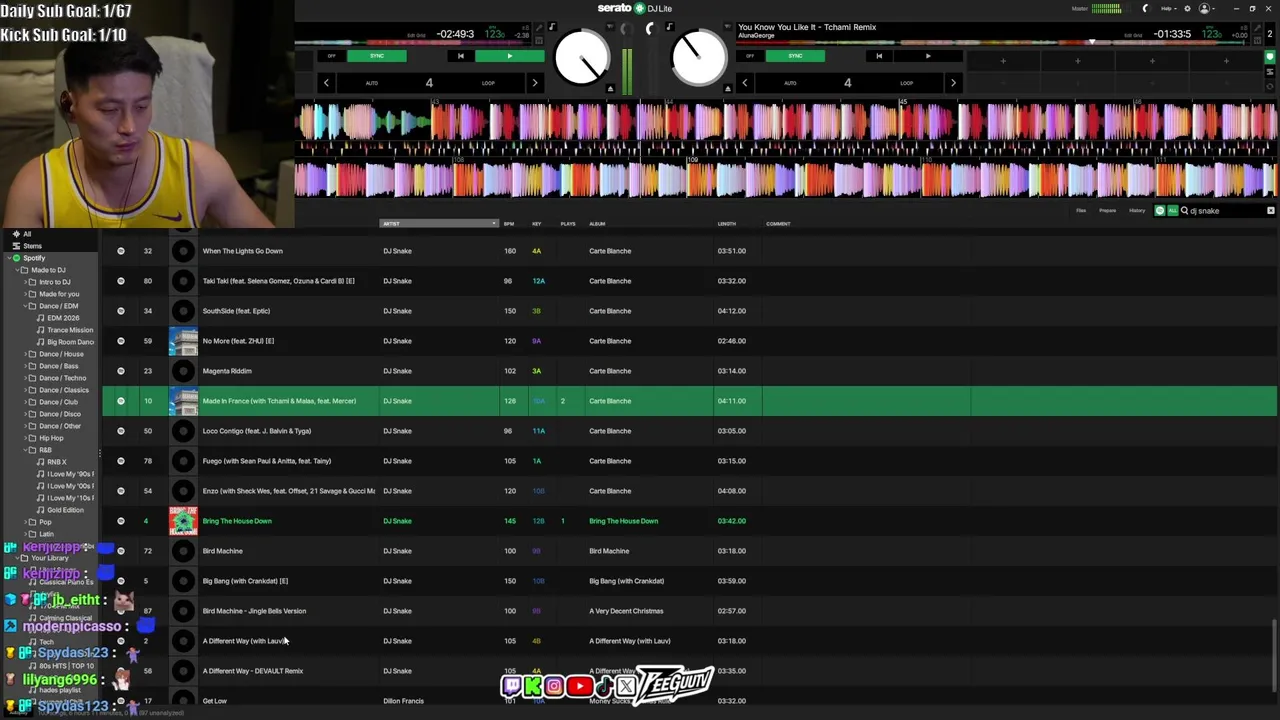
Task: Sort tracks by BPM column header
Action: pyautogui.click(x=509, y=224)
